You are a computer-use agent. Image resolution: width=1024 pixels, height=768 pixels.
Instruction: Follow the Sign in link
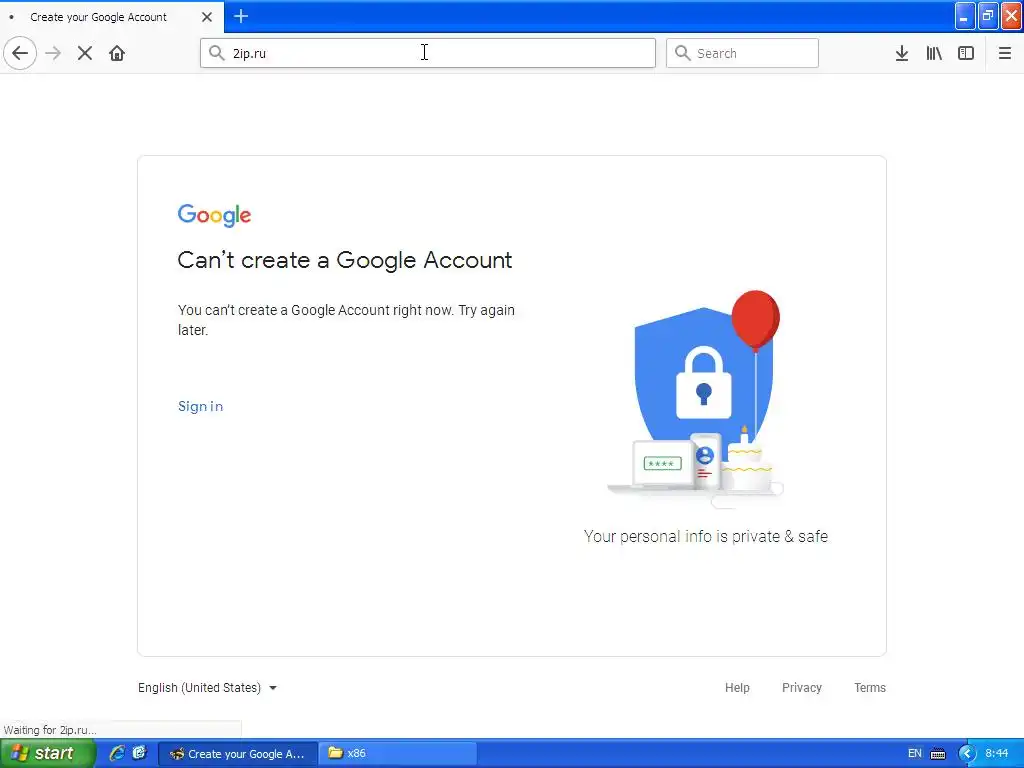point(200,406)
